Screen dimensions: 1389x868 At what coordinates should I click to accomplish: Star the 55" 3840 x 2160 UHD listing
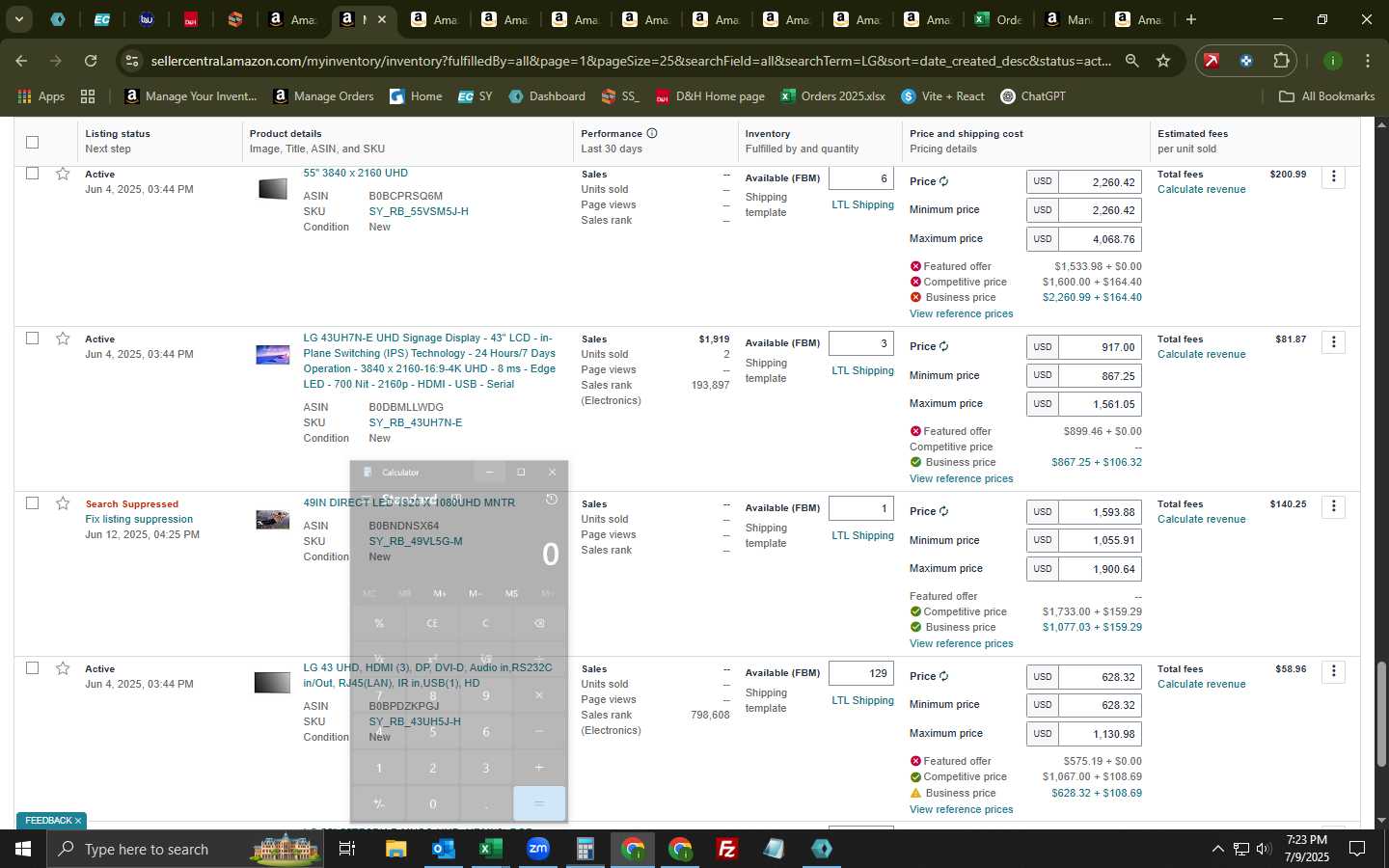[63, 174]
